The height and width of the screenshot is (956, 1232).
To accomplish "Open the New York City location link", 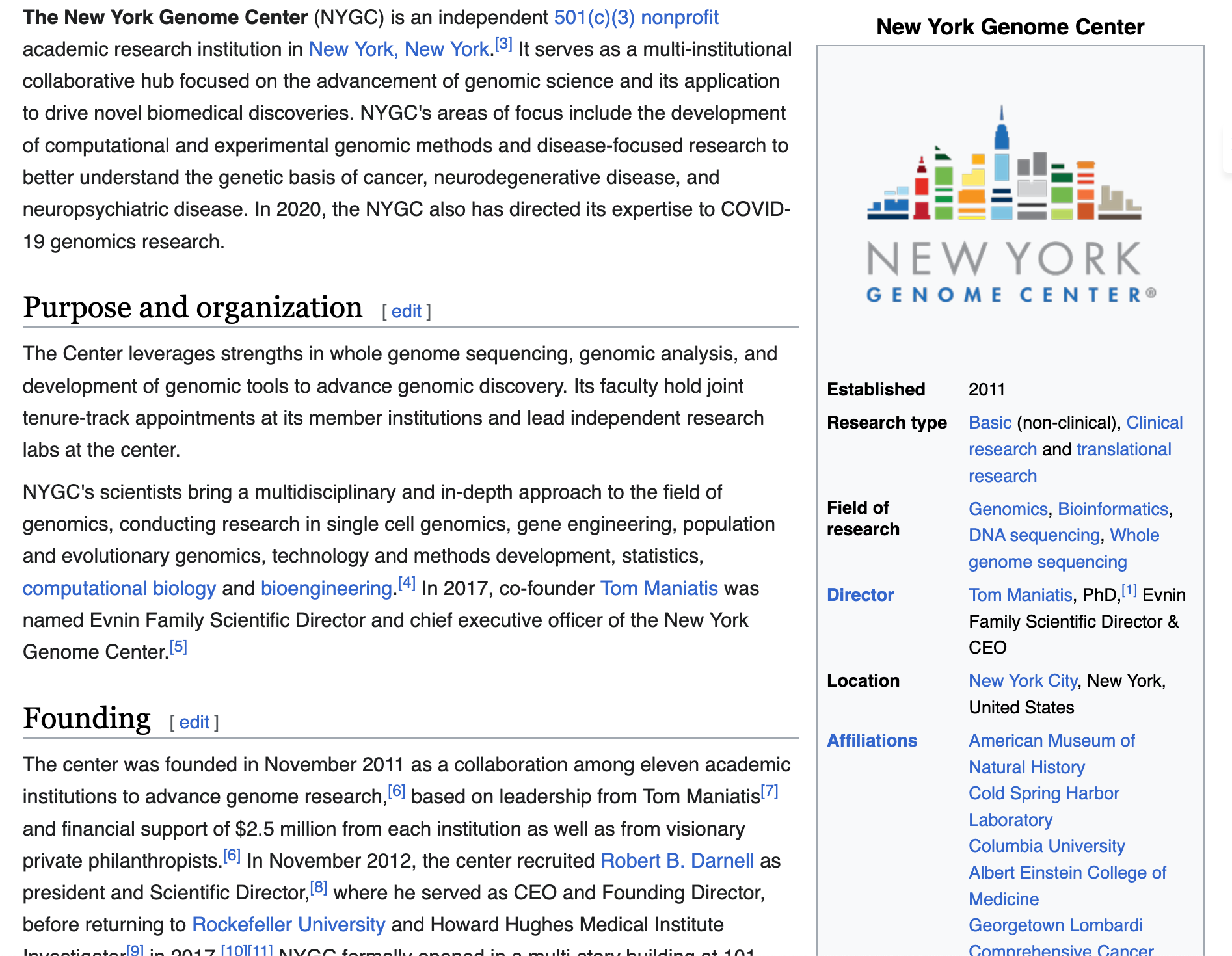I will click(x=1023, y=681).
